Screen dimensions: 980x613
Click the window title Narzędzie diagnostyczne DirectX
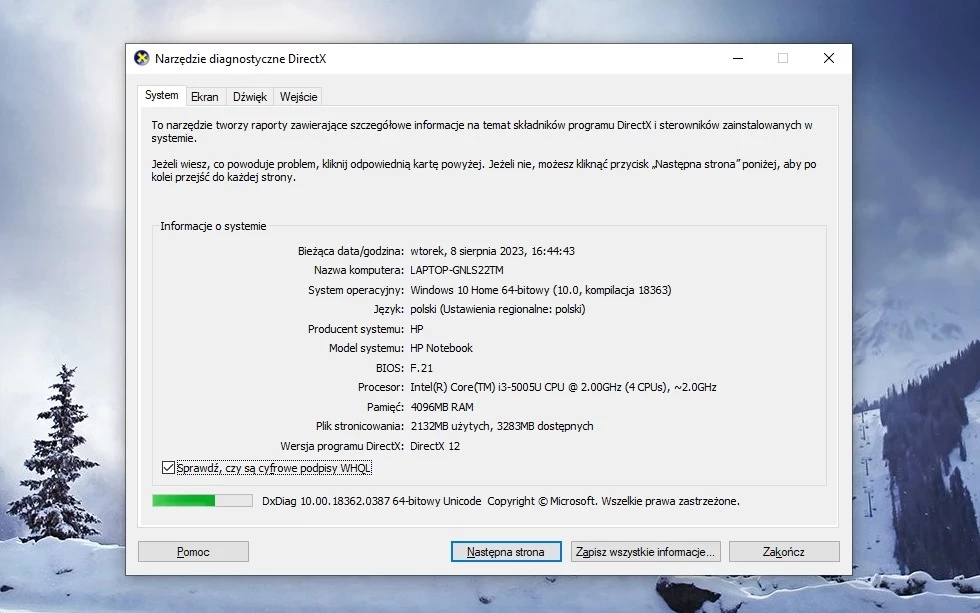click(x=241, y=59)
